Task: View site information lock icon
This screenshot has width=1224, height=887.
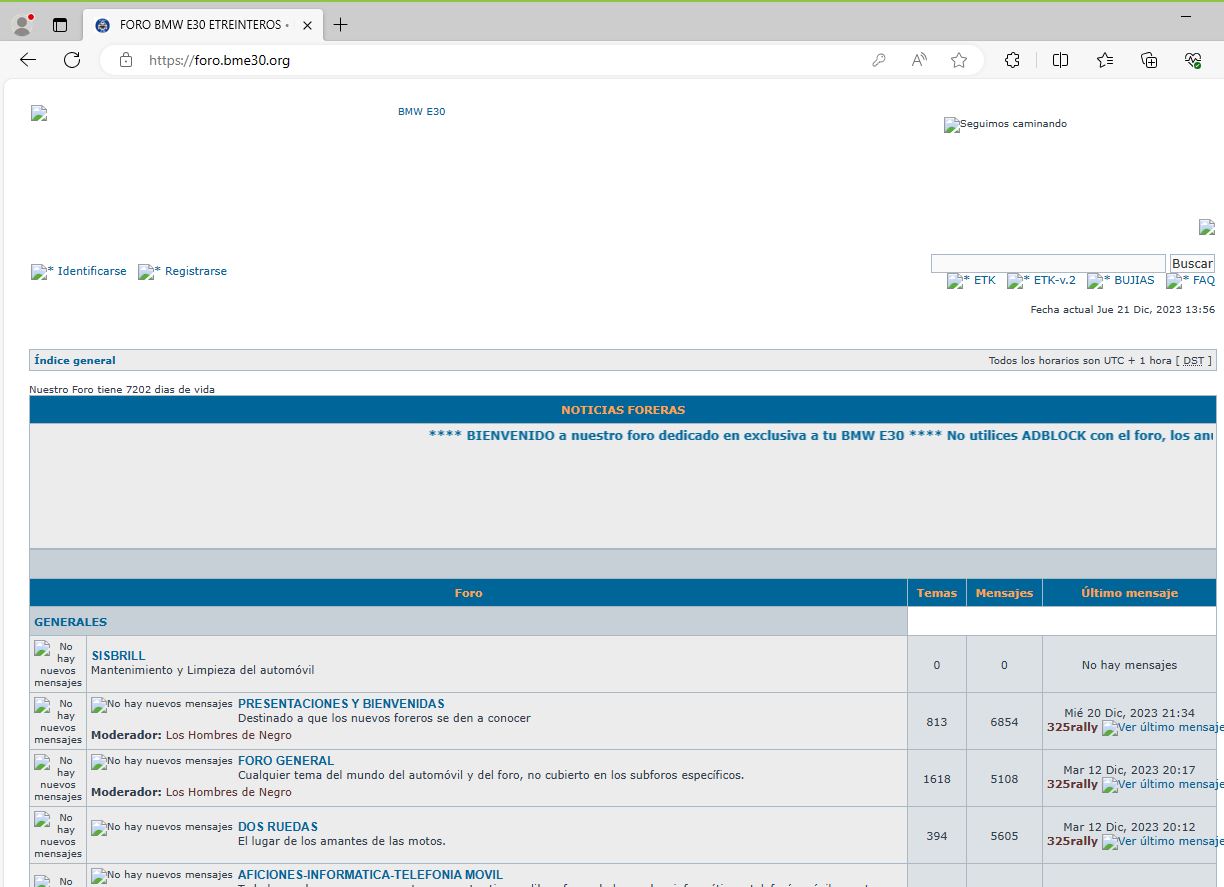Action: tap(126, 60)
